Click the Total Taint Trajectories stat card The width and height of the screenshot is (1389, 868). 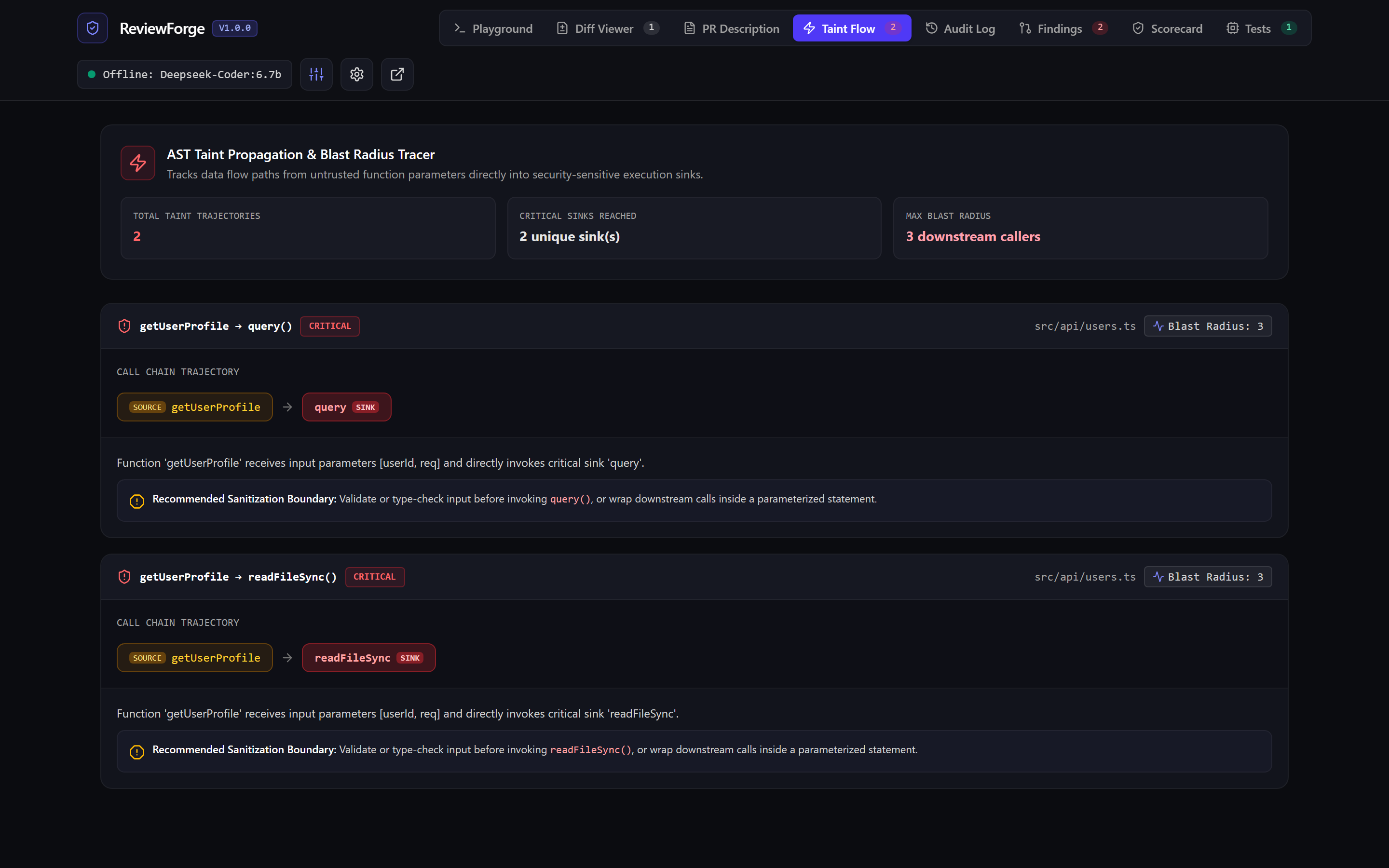(x=308, y=228)
